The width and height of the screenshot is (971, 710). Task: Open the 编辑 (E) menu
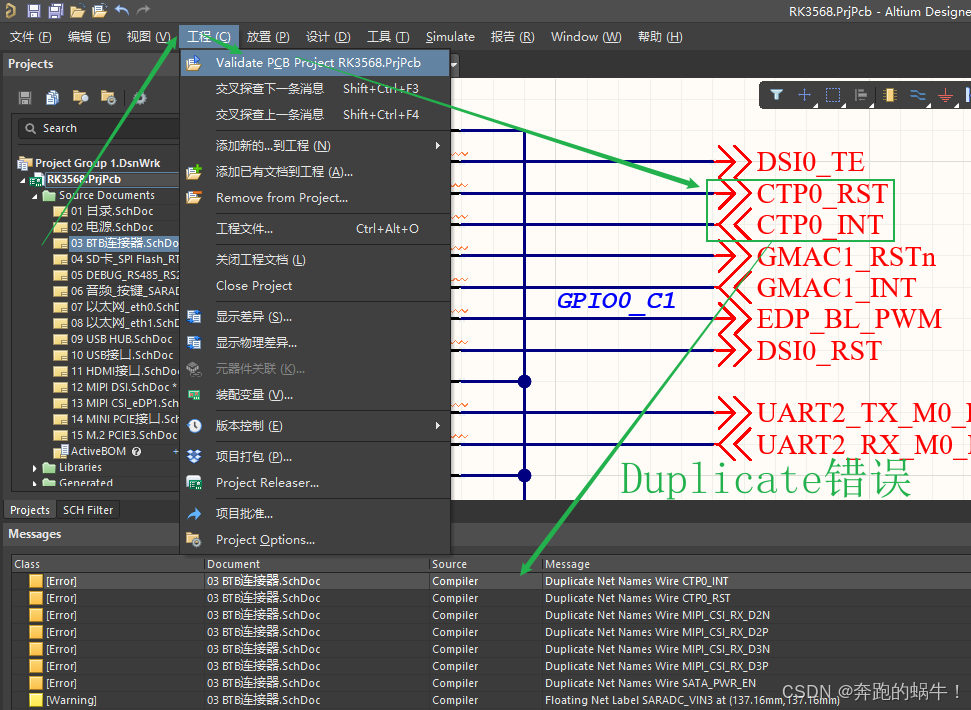click(89, 37)
